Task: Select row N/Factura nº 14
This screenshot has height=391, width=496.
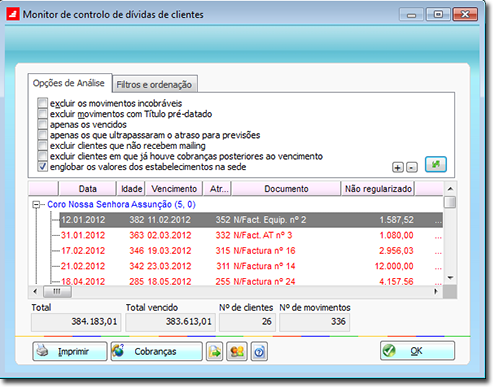Action: click(251, 266)
